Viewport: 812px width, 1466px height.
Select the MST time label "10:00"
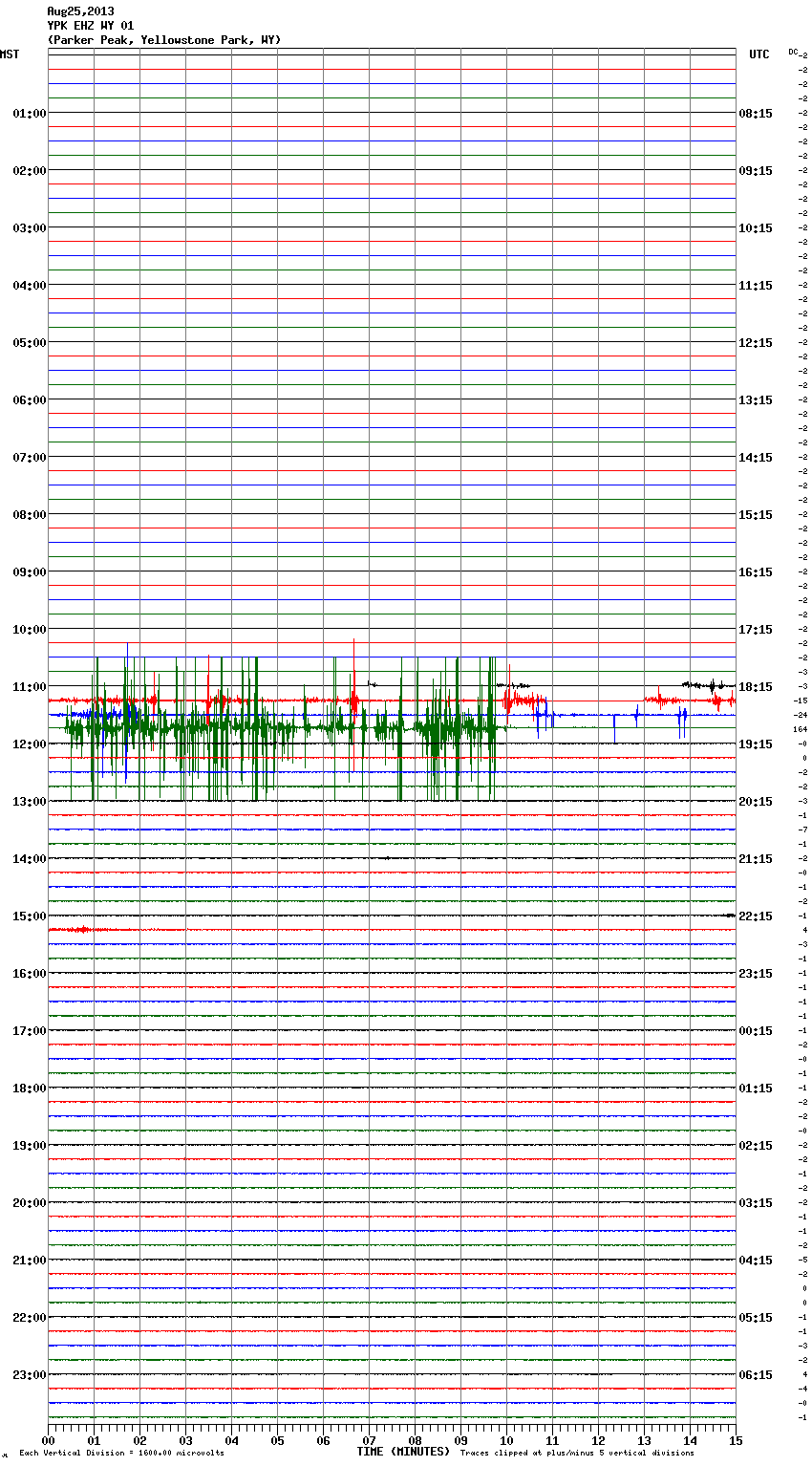pos(30,630)
